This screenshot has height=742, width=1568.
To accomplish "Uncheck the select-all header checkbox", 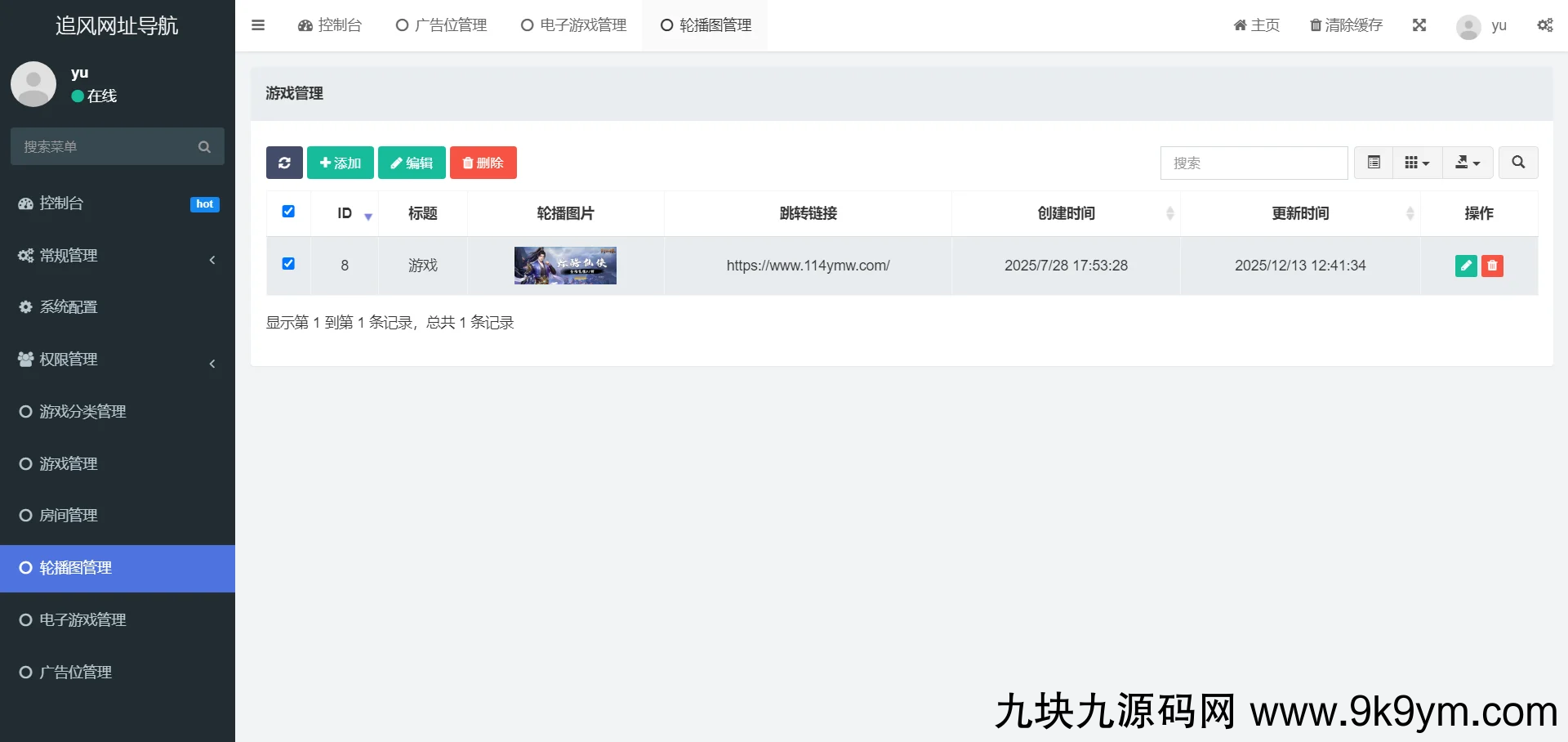I will tap(288, 212).
